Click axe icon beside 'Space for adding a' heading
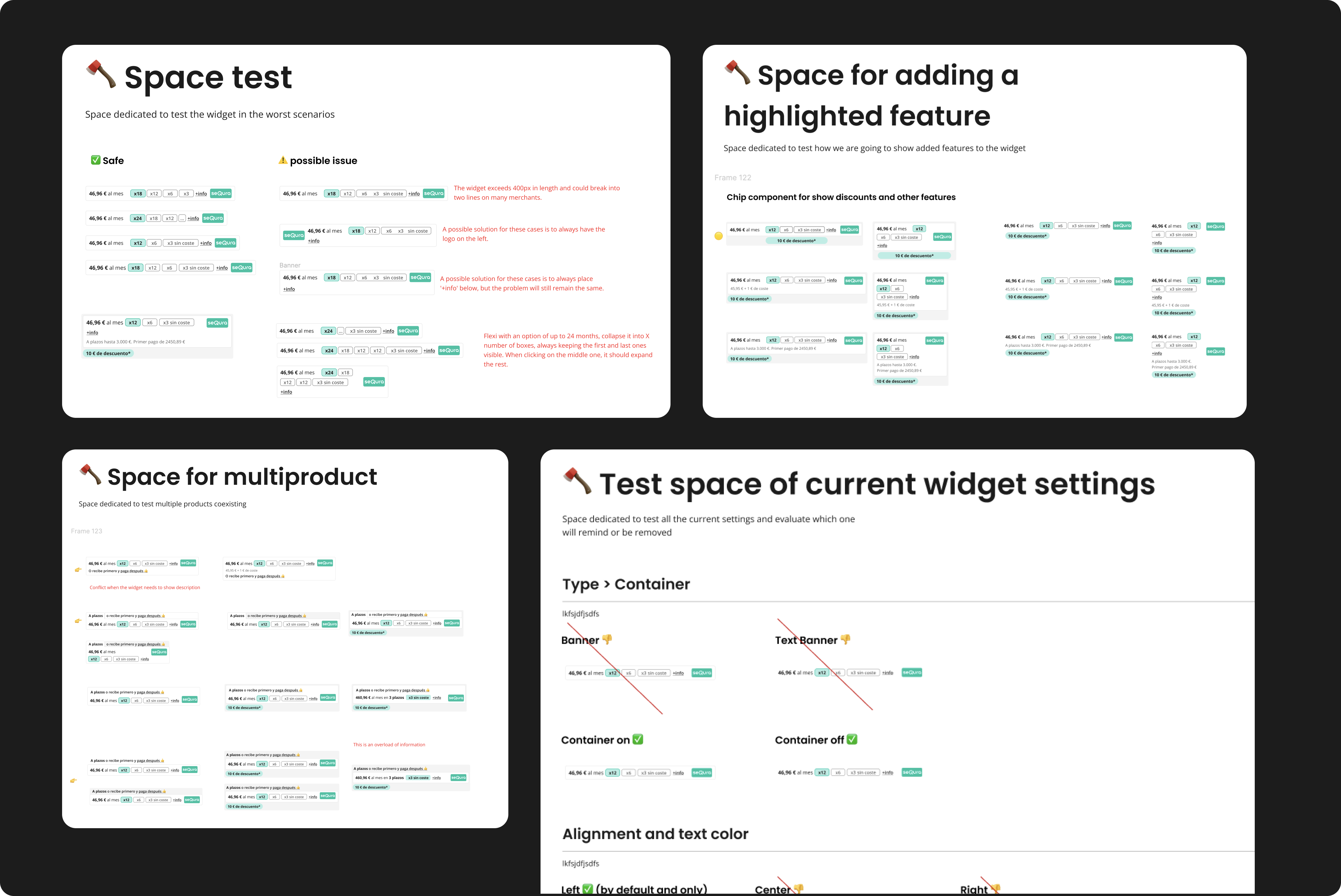 [737, 73]
